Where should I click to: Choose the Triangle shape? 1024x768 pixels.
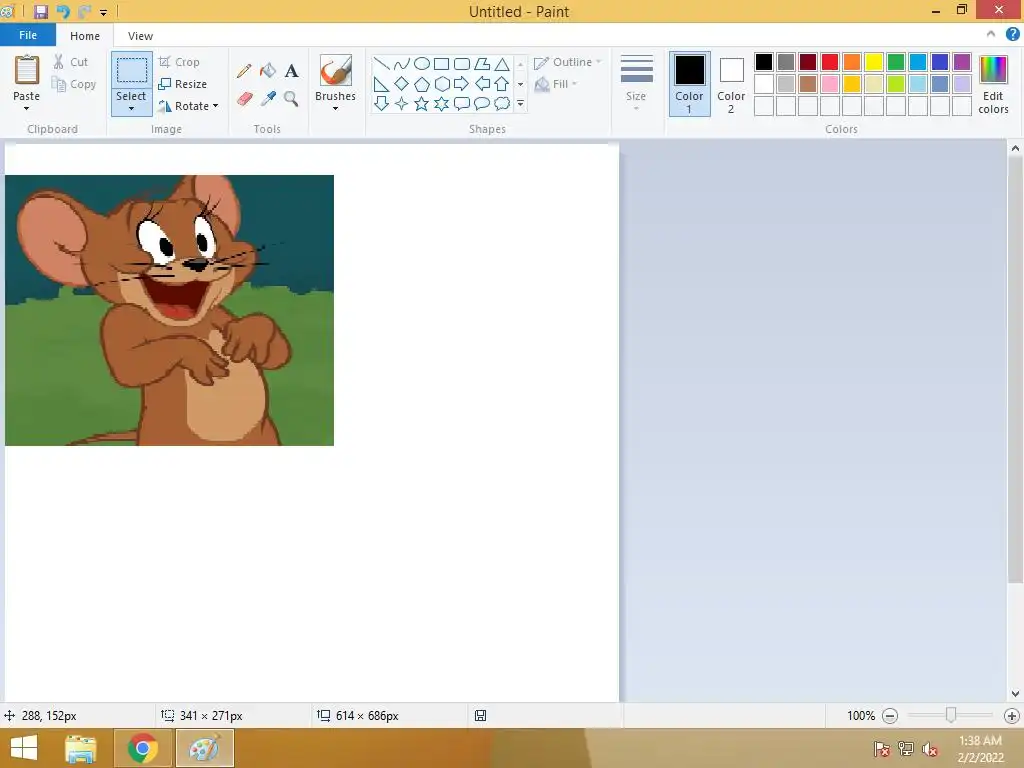pyautogui.click(x=502, y=64)
